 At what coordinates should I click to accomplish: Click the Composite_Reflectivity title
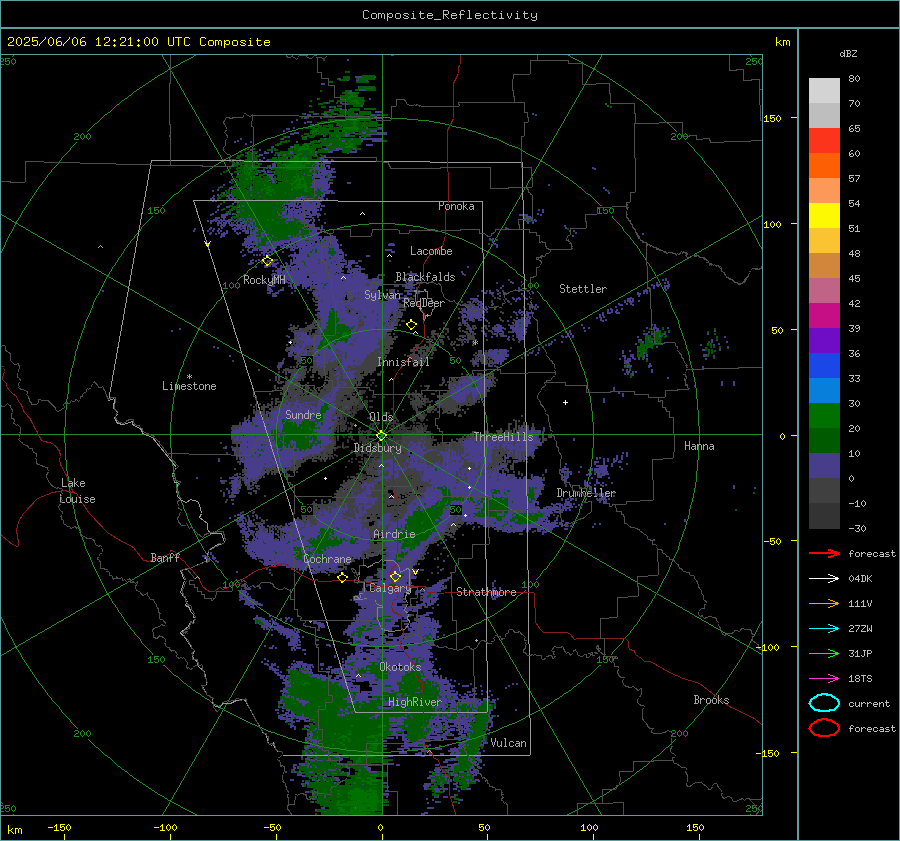[x=450, y=15]
